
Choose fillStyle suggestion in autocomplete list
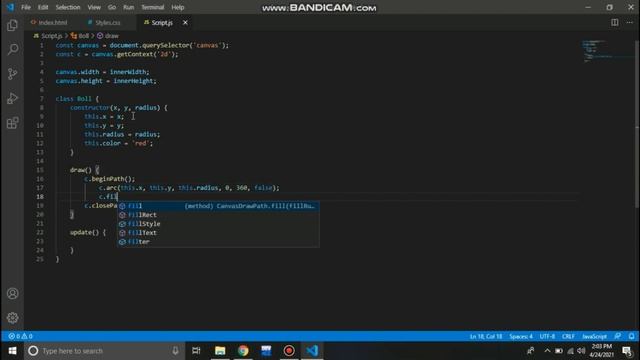click(x=218, y=224)
